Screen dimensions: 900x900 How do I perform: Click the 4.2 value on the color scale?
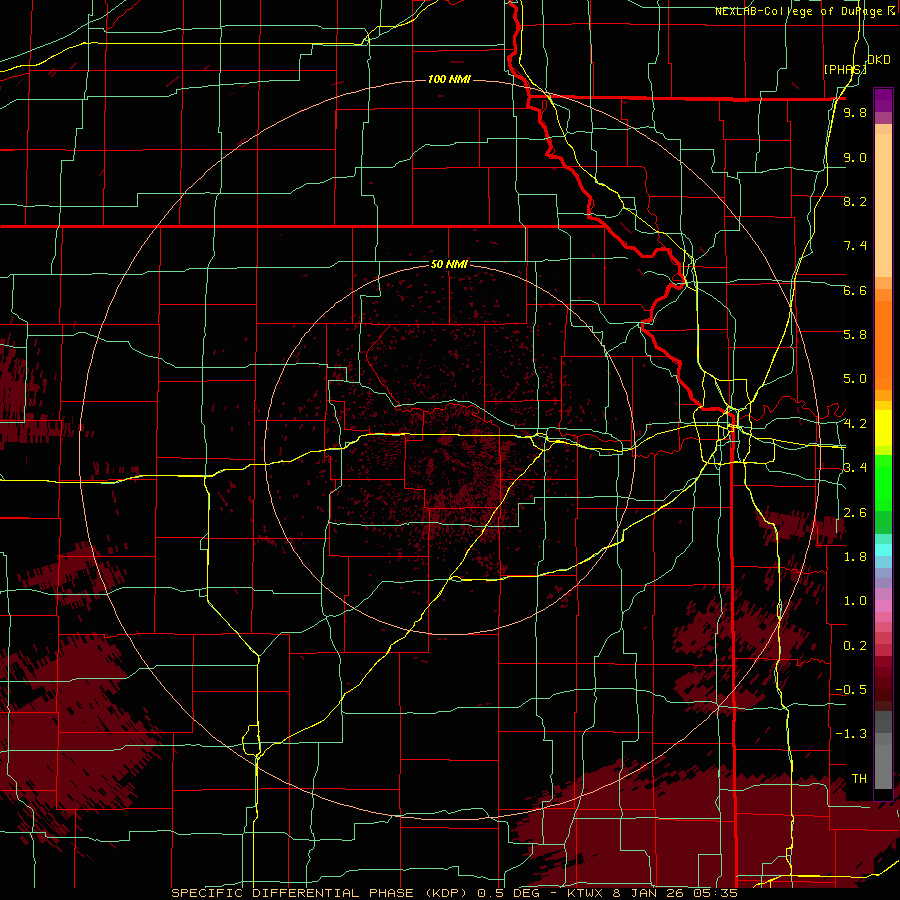855,424
